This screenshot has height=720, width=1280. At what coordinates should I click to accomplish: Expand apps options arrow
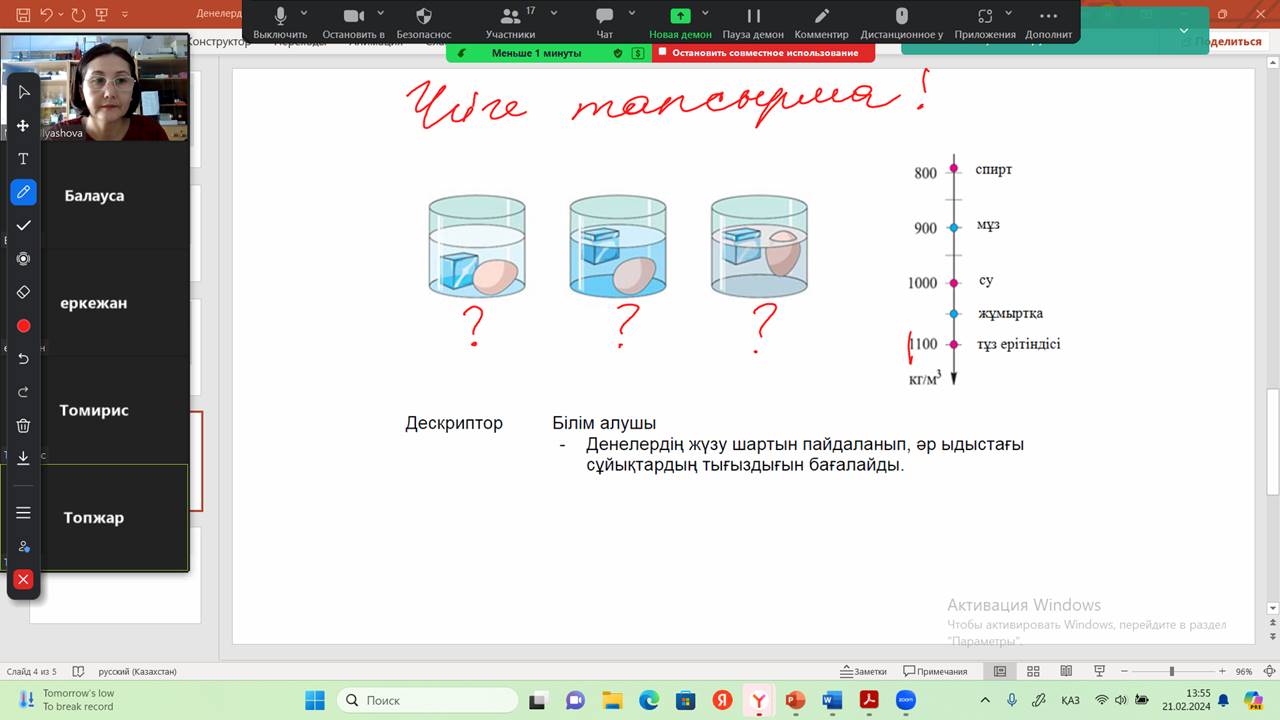pos(1011,14)
